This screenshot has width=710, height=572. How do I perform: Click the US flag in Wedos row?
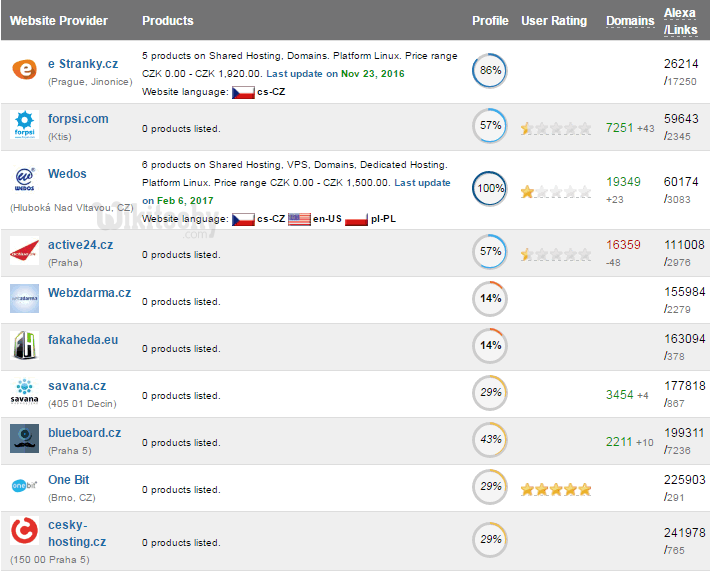click(x=299, y=220)
